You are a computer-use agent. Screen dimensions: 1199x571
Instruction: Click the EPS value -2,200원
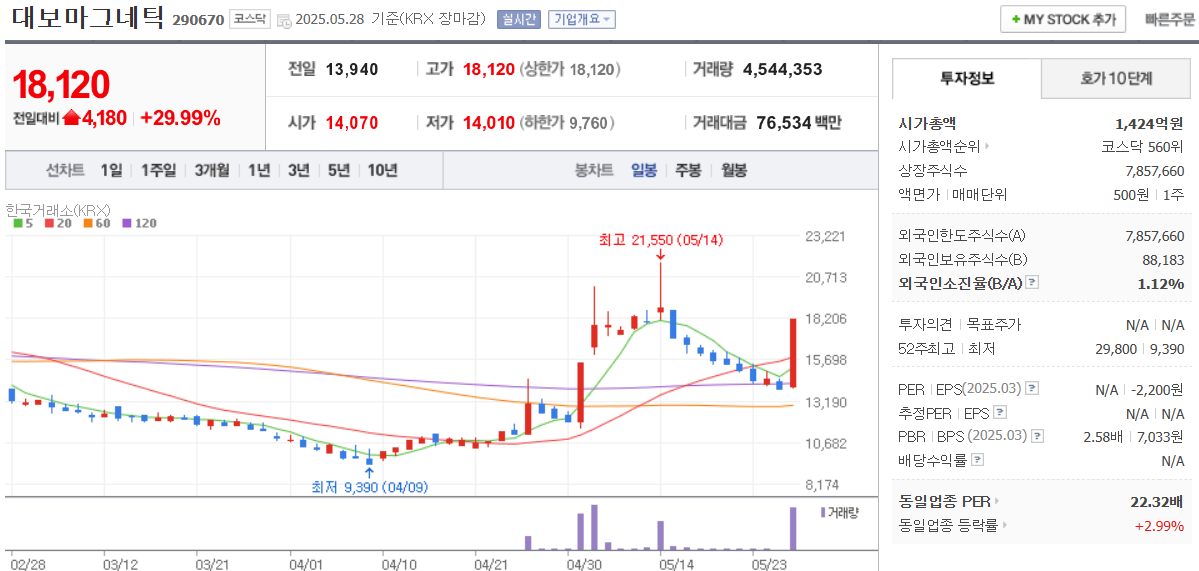pos(1158,390)
